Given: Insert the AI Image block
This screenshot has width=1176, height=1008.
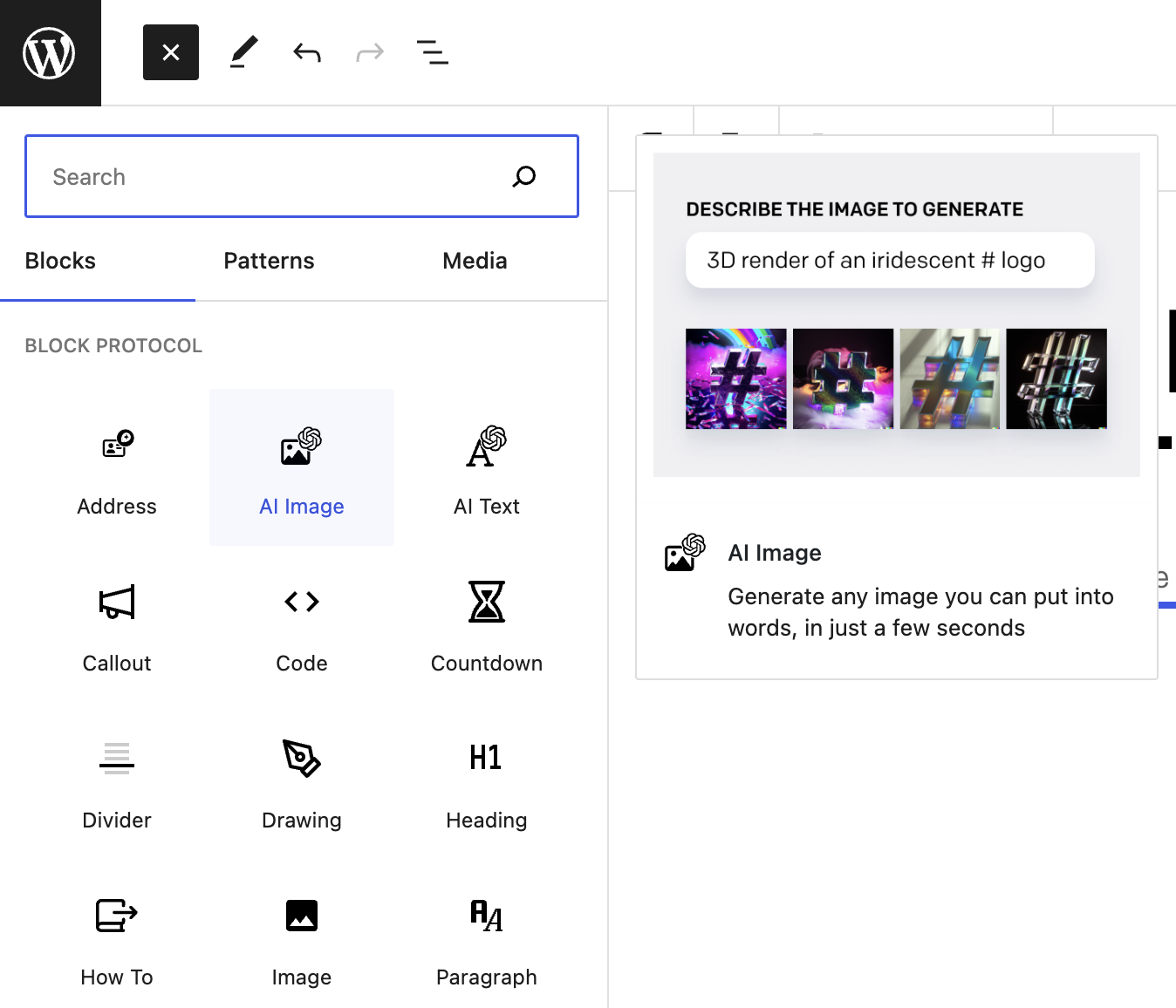Looking at the screenshot, I should (302, 468).
